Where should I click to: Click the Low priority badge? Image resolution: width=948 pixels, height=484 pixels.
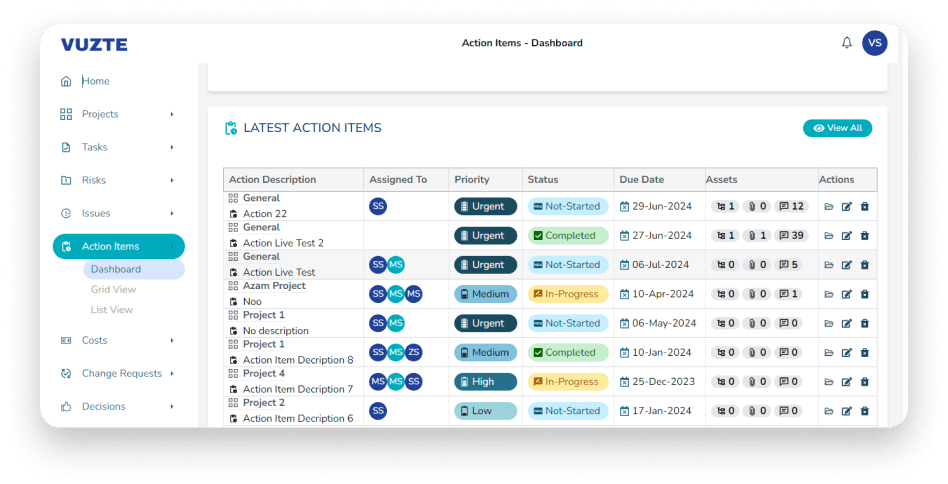click(x=485, y=411)
